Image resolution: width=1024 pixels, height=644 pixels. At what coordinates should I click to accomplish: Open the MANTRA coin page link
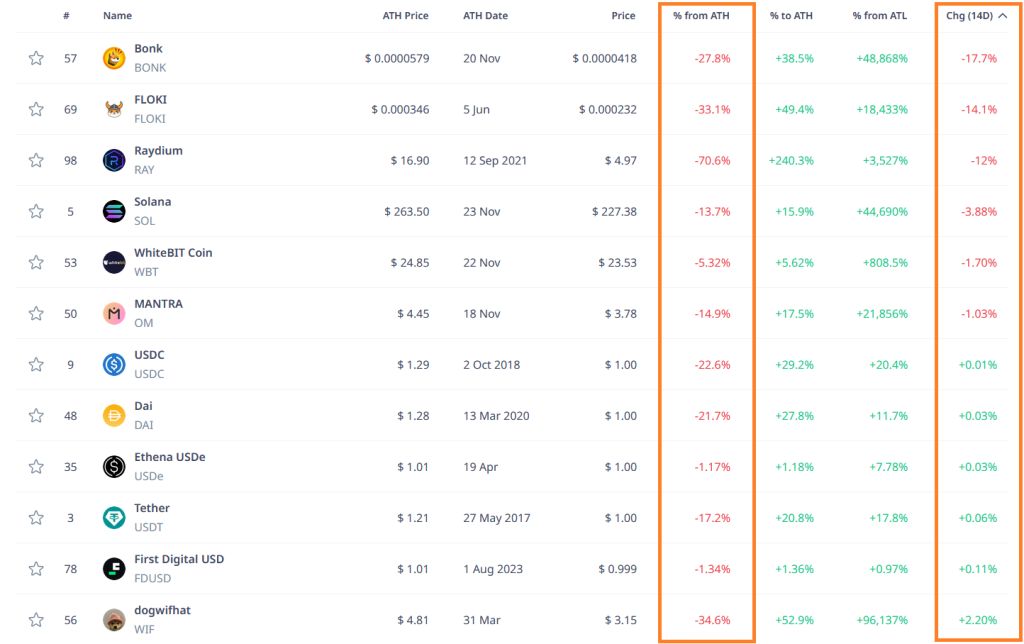pos(159,304)
